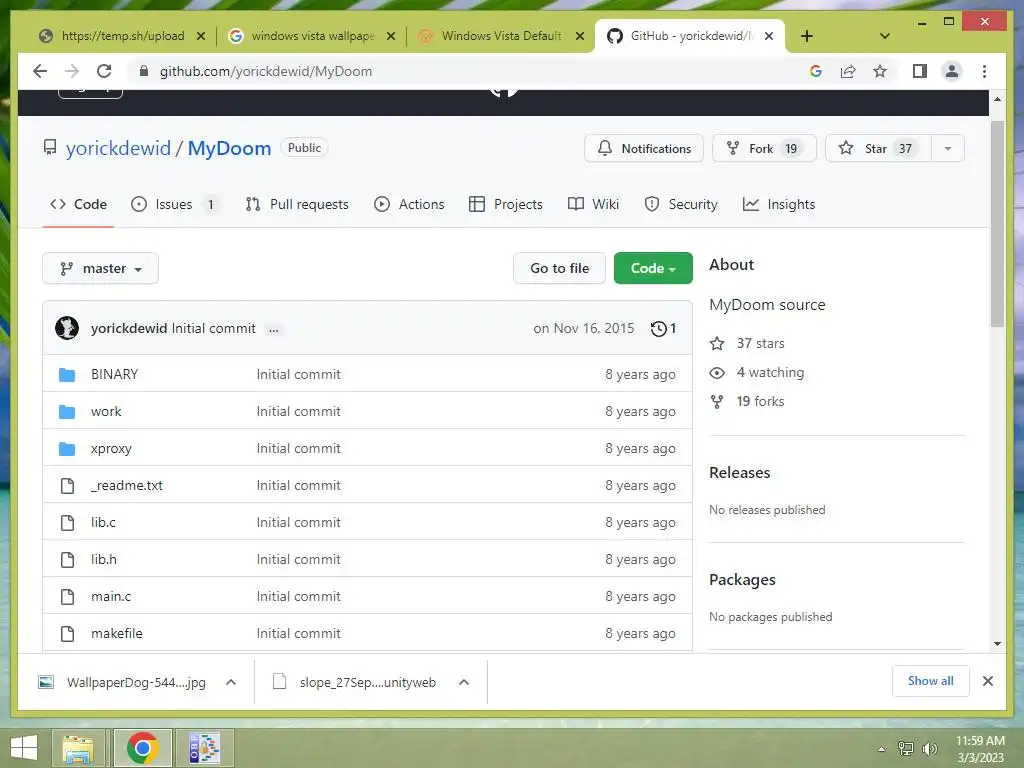The width and height of the screenshot is (1024, 768).
Task: Open the _readme.txt file
Action: 127,485
